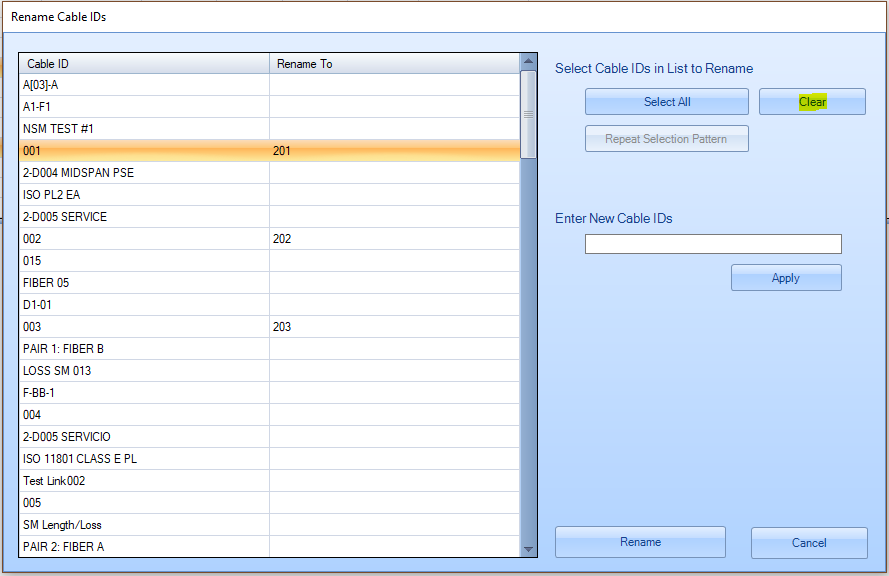
Task: Select row ISO 11801 CLASS E PL
Action: [269, 459]
